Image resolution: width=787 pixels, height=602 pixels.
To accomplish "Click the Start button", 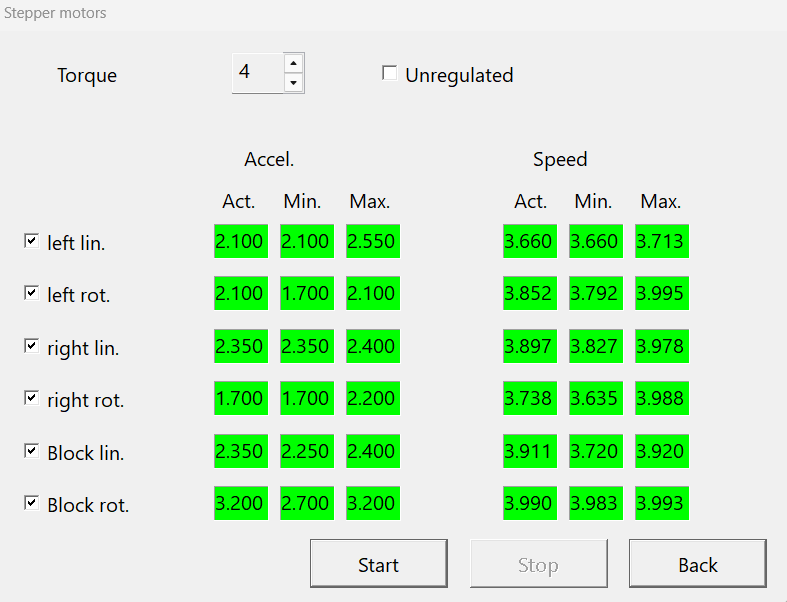I will pos(378,563).
